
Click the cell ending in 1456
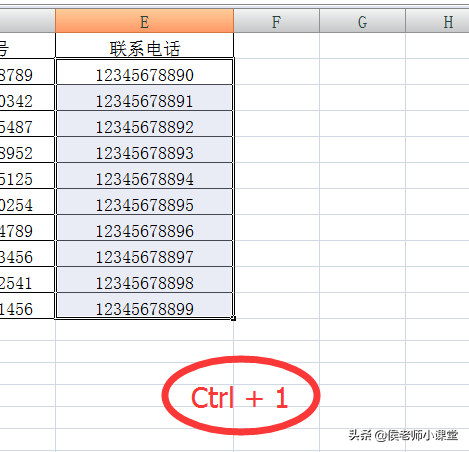tap(27, 306)
